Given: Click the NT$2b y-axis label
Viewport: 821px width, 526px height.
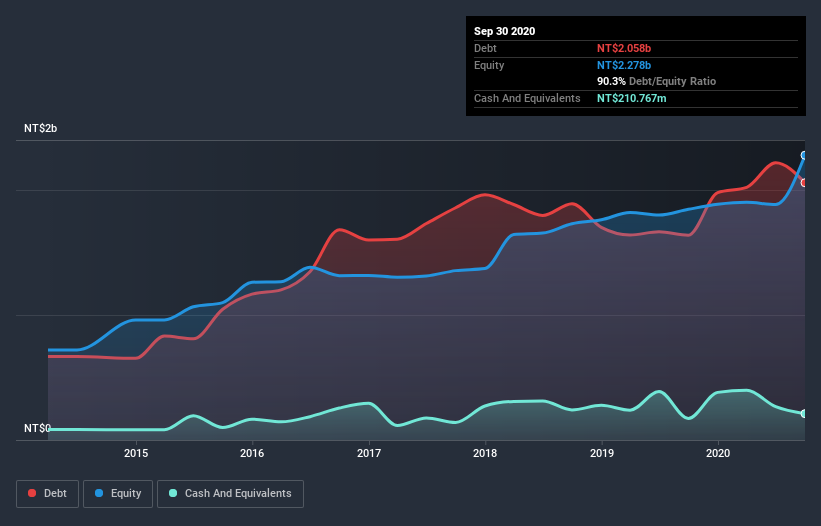Looking at the screenshot, I should point(40,128).
